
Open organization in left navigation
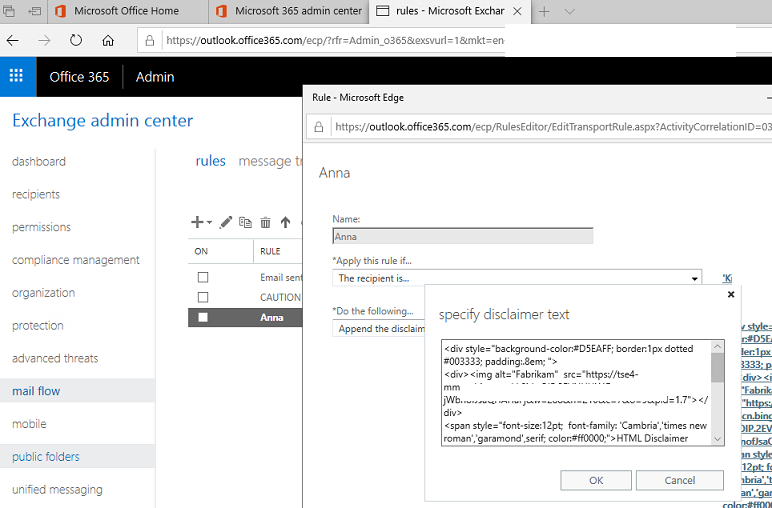pos(43,293)
